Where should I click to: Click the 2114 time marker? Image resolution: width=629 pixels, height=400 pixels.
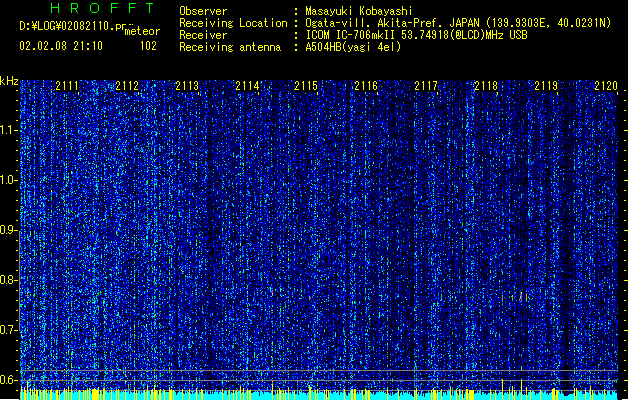[247, 86]
